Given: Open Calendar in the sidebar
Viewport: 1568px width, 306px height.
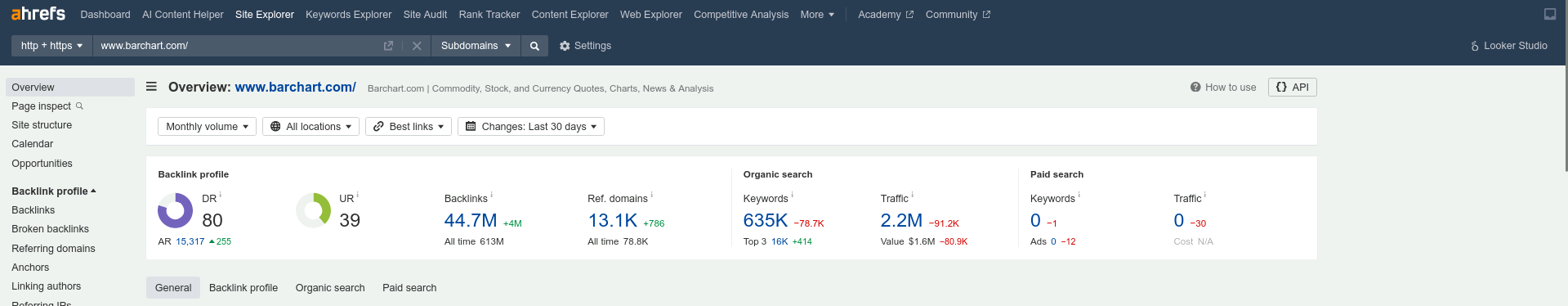Looking at the screenshot, I should point(33,144).
